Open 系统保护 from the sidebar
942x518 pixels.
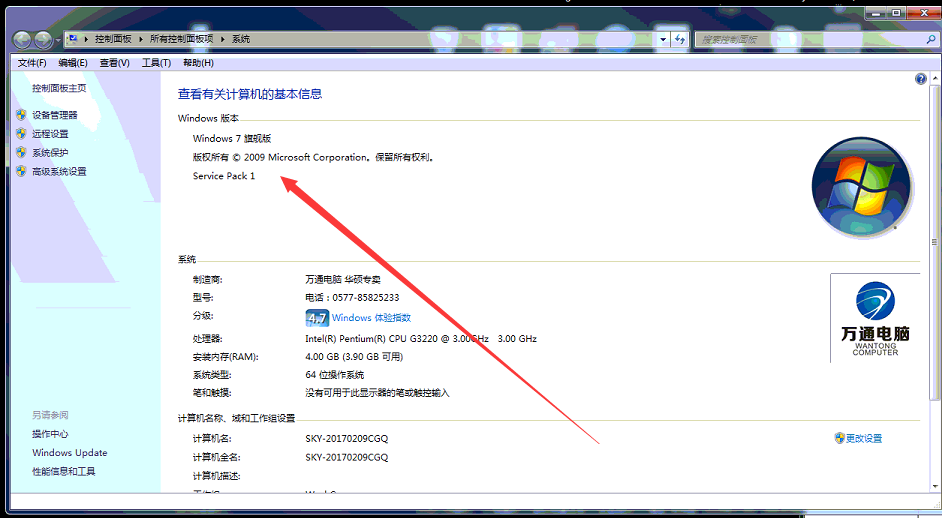tap(50, 153)
